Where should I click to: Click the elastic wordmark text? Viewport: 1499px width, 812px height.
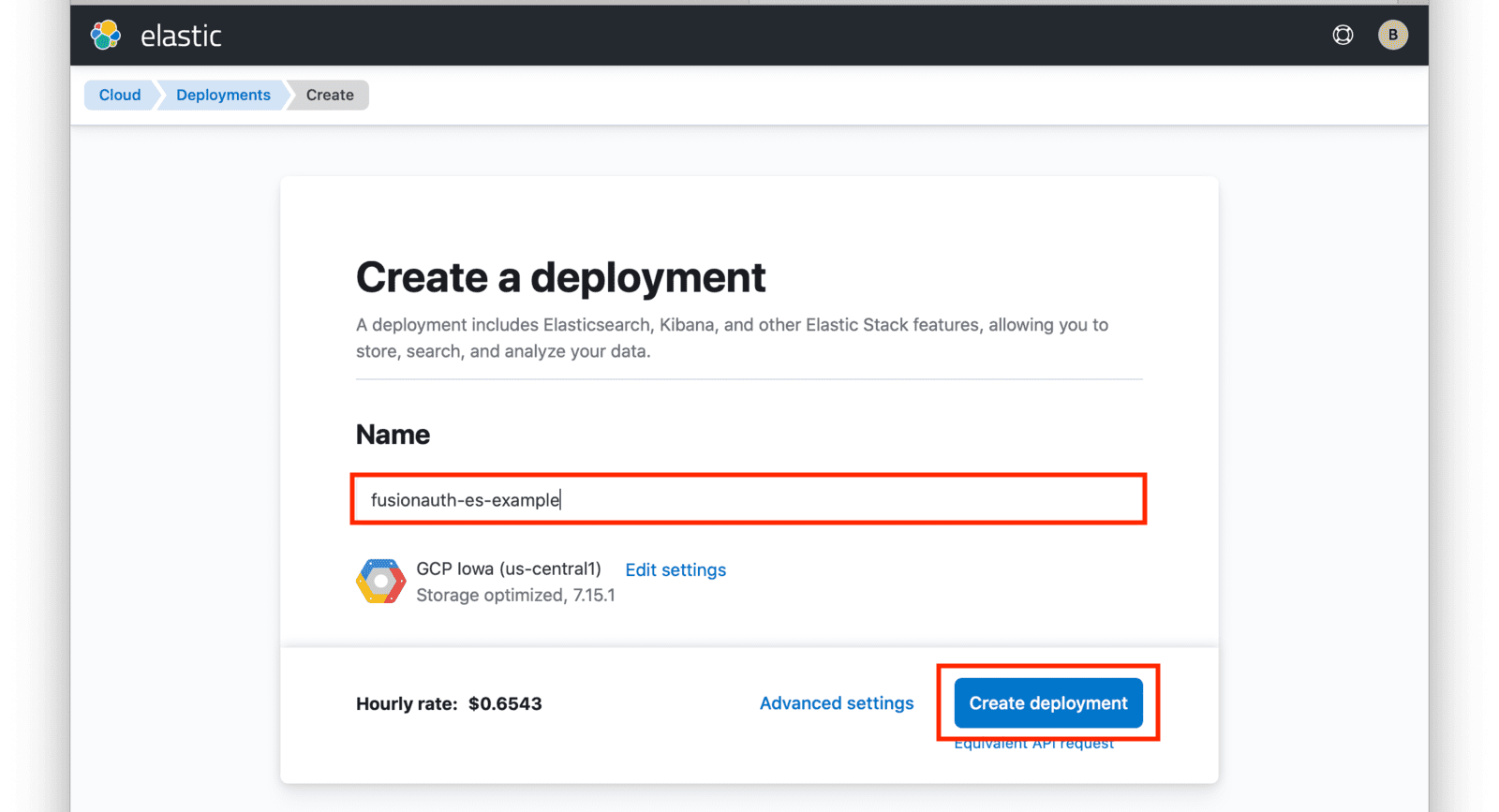181,36
